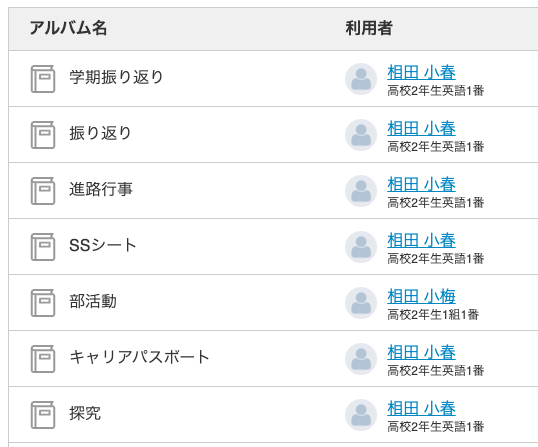The height and width of the screenshot is (447, 538).
Task: Click the 利用者 column header
Action: click(369, 28)
